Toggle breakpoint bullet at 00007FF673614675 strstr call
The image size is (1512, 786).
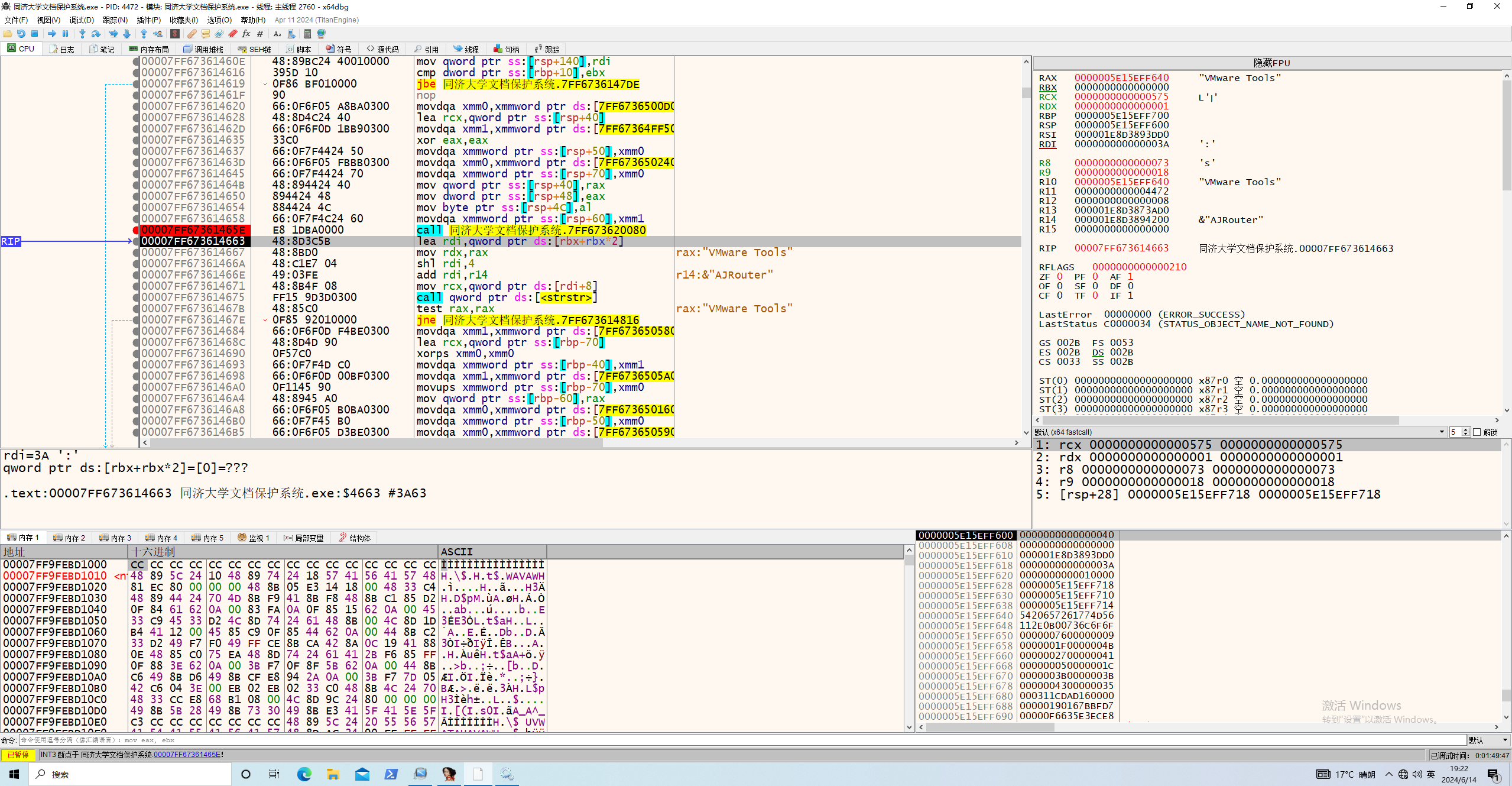point(136,297)
